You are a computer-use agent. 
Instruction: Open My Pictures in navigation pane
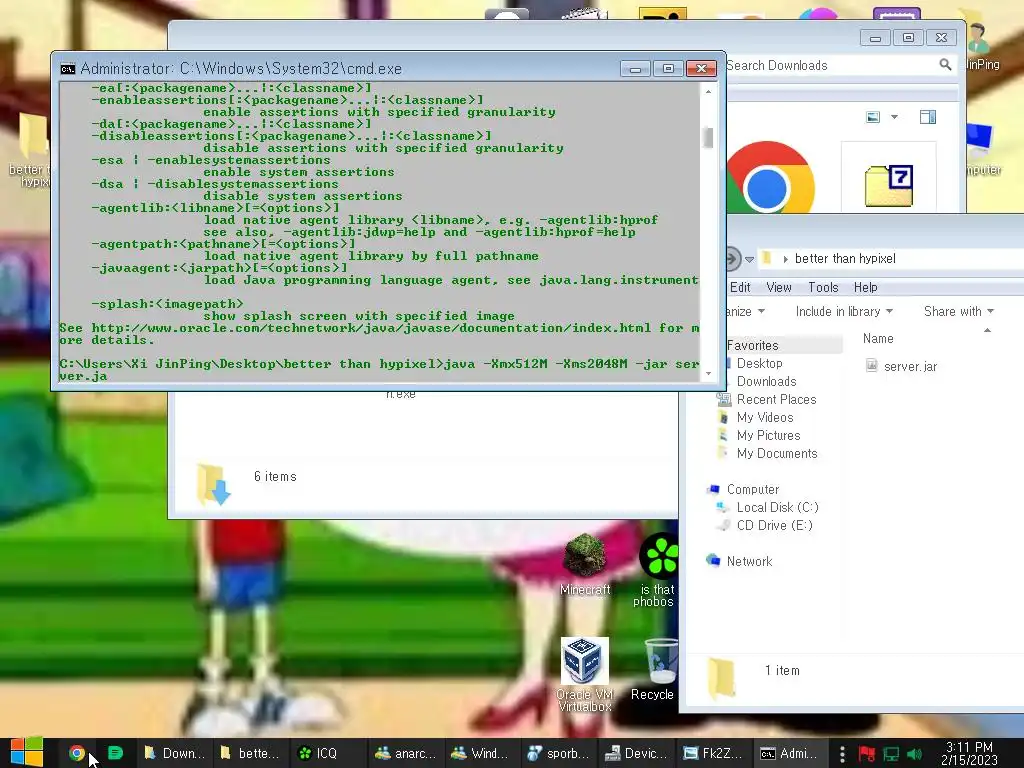768,435
